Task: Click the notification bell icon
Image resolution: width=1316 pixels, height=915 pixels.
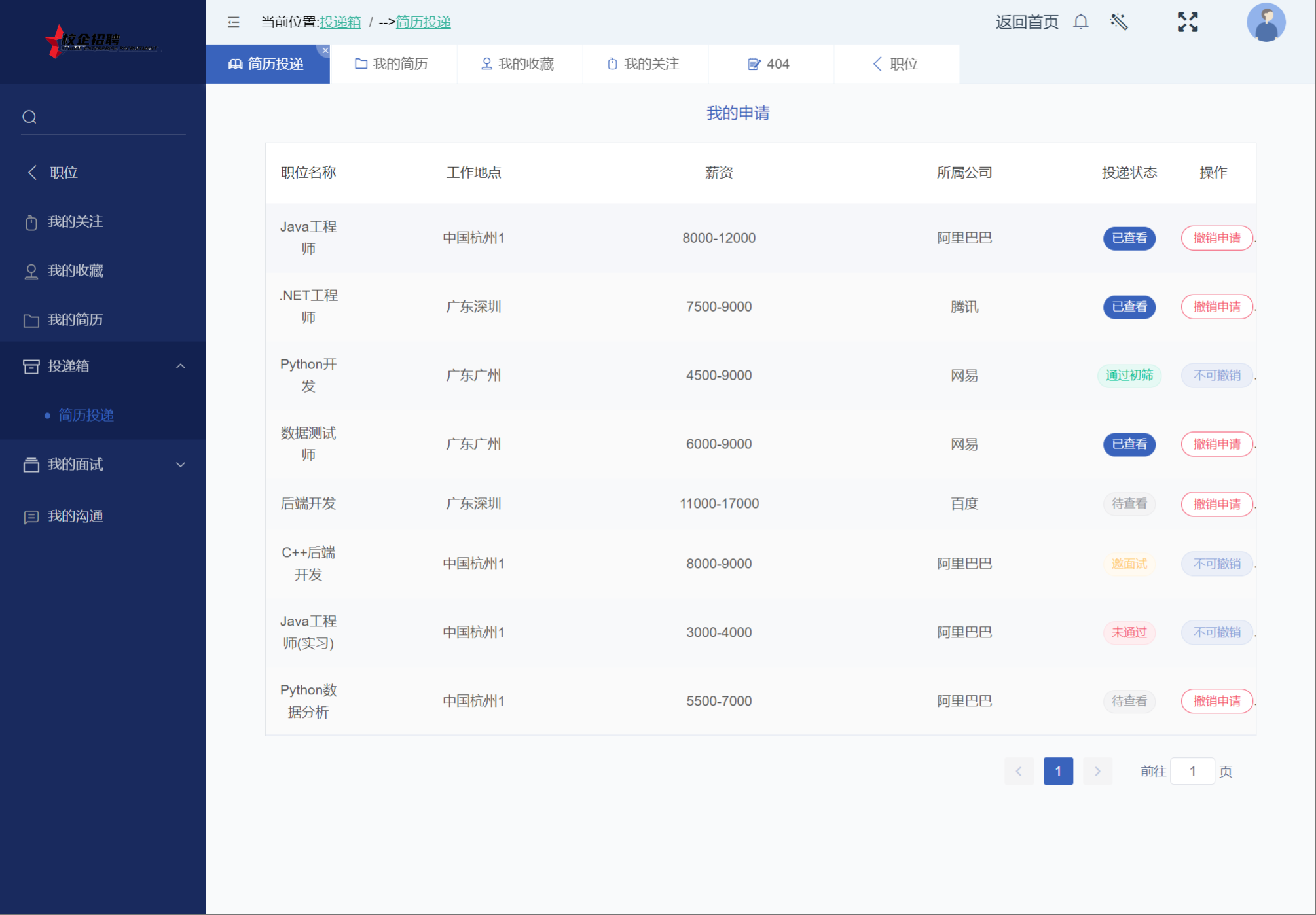Action: pyautogui.click(x=1081, y=22)
